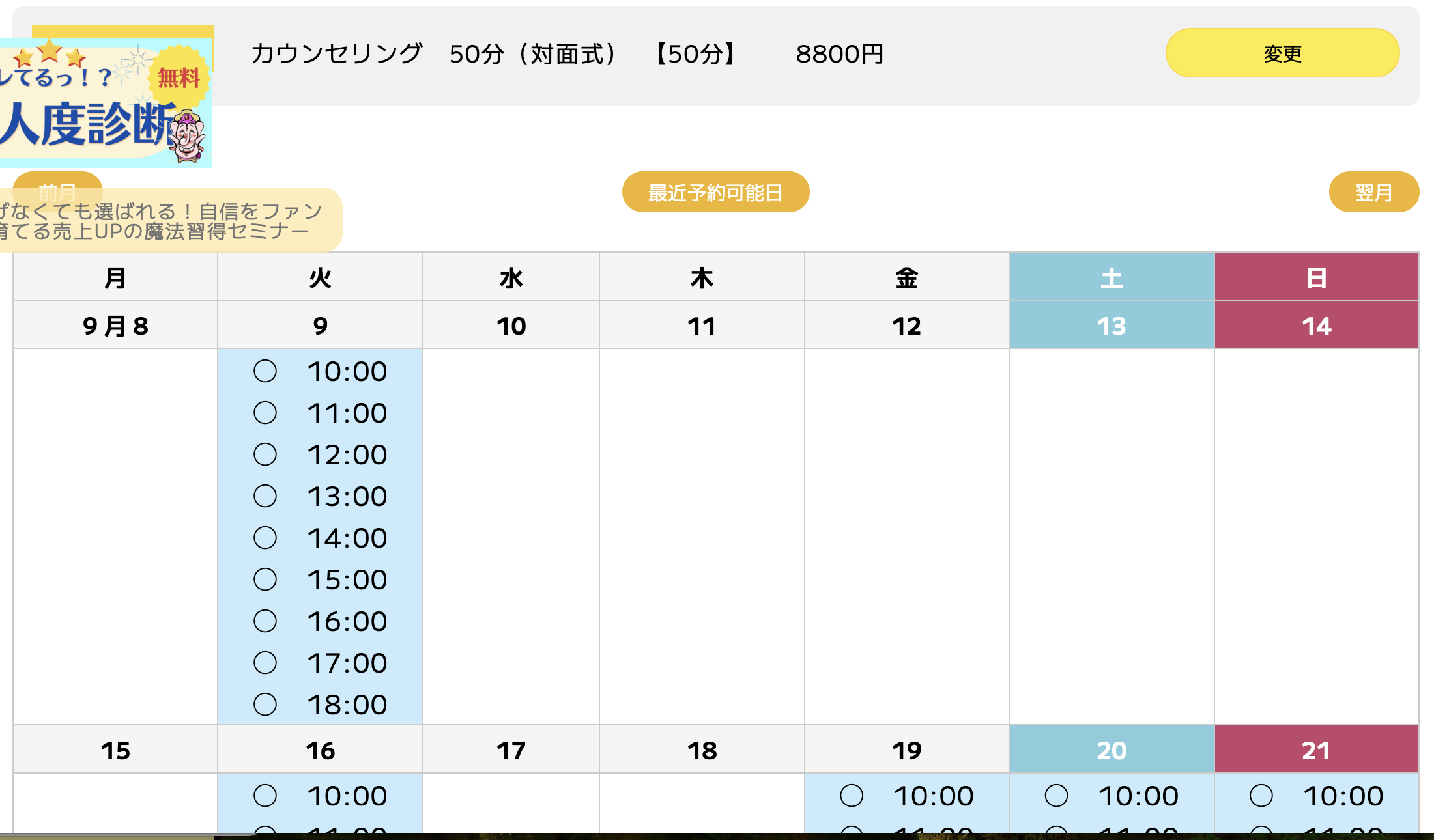Click the elephant mascot icon in banner

coord(188,138)
